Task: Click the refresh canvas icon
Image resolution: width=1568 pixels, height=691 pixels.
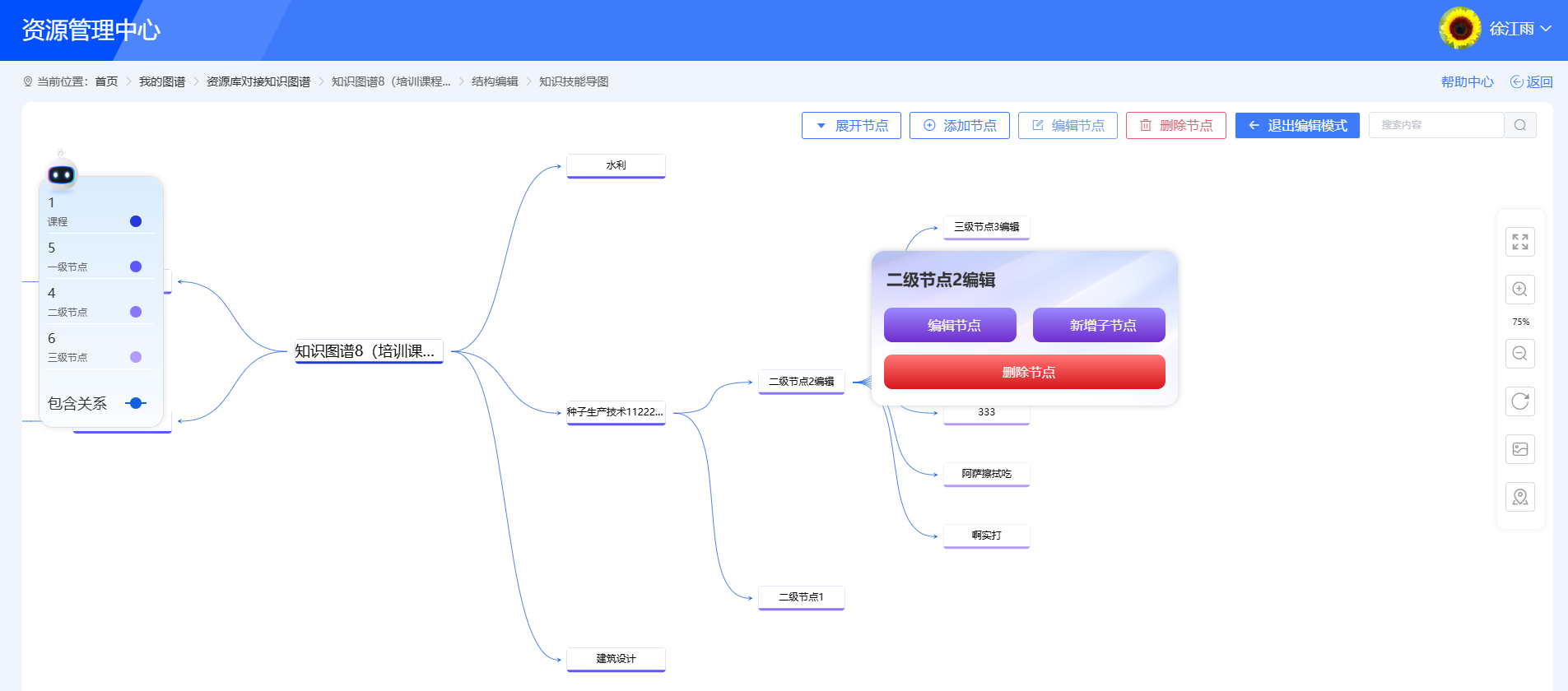Action: coord(1519,401)
